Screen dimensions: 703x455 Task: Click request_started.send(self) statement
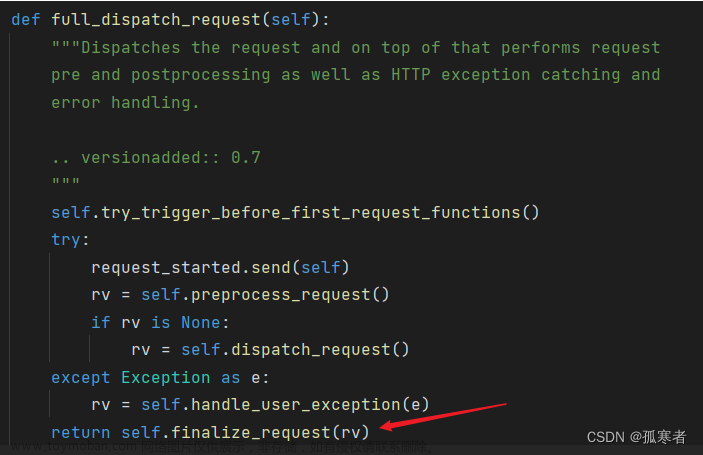pos(220,267)
